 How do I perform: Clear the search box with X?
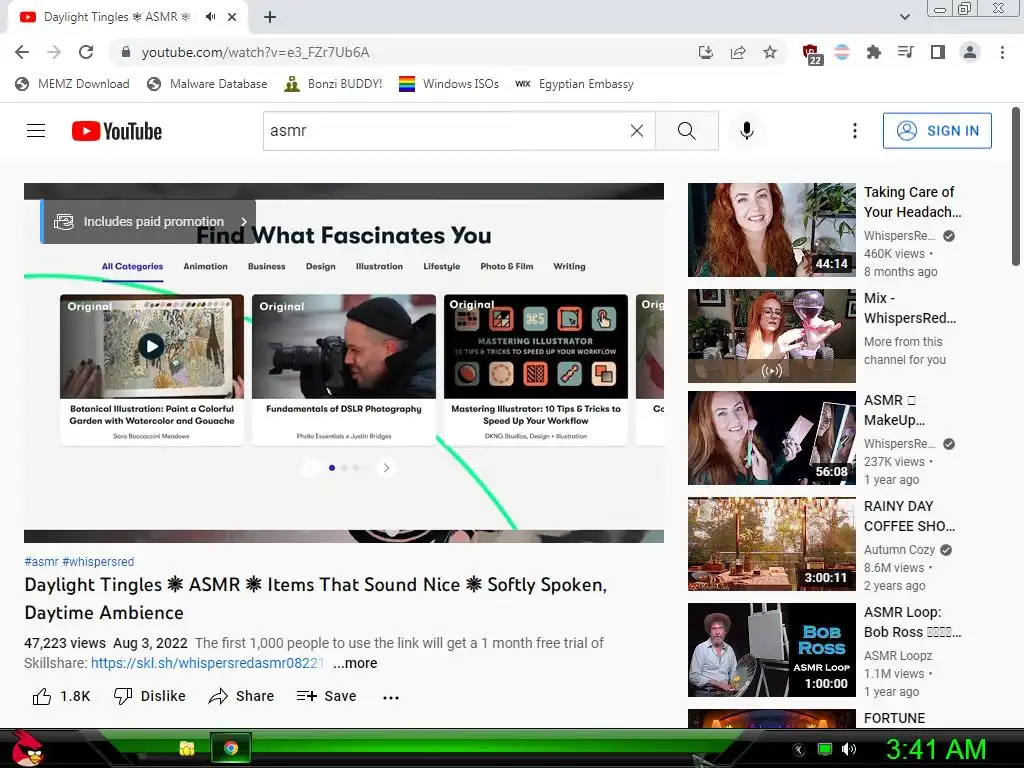point(637,131)
